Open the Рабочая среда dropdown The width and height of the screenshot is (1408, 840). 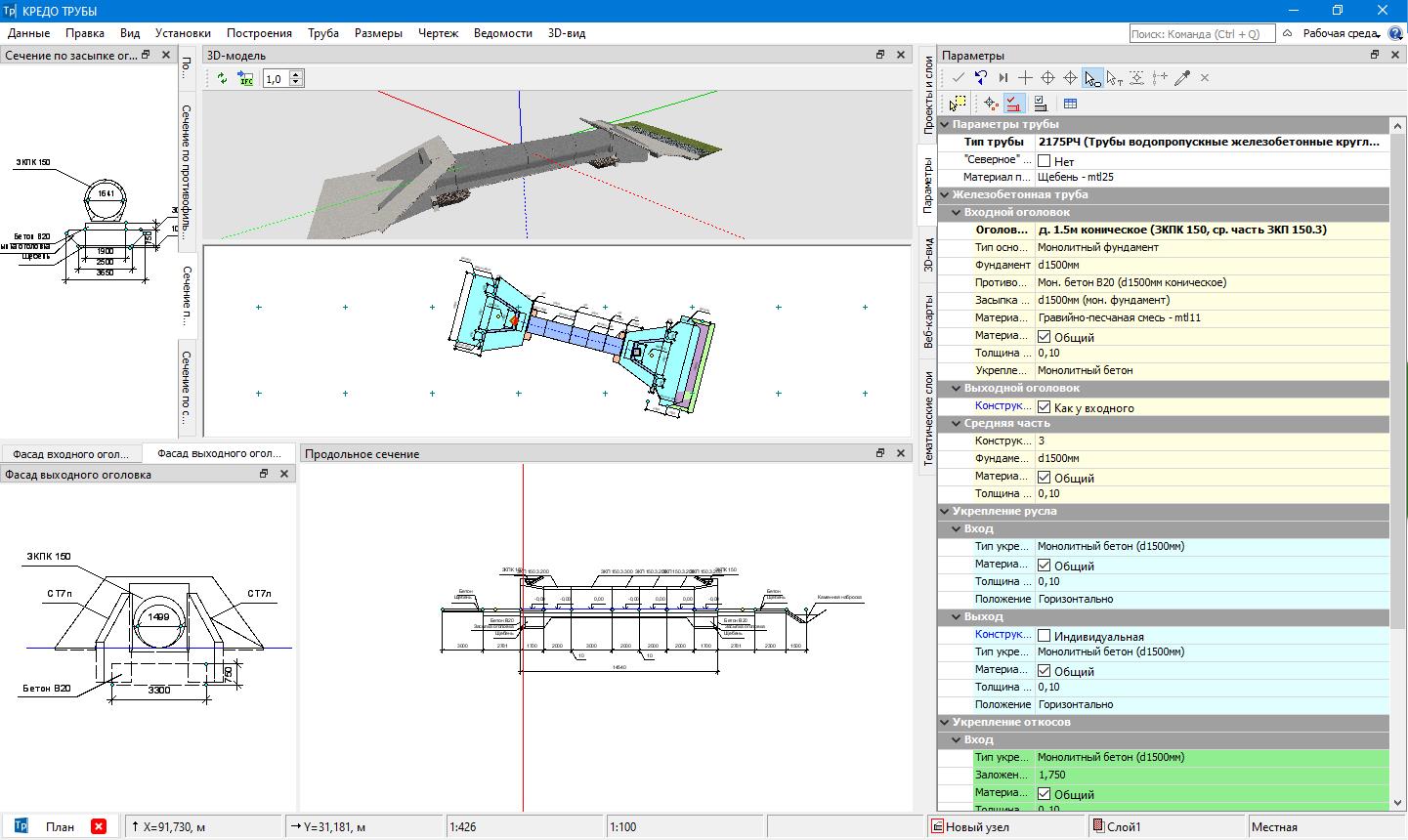coord(1340,33)
